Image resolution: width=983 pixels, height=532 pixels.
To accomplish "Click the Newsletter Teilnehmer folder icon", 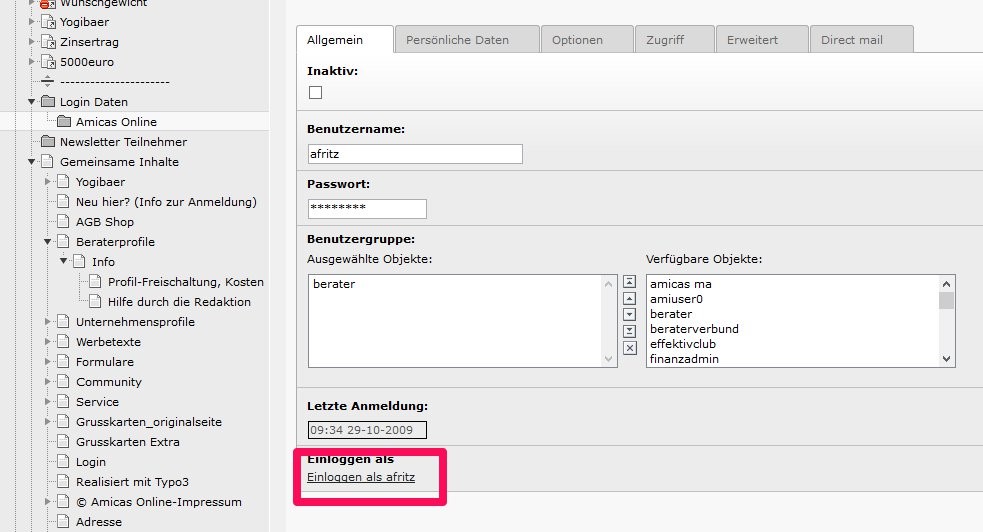I will [x=48, y=142].
